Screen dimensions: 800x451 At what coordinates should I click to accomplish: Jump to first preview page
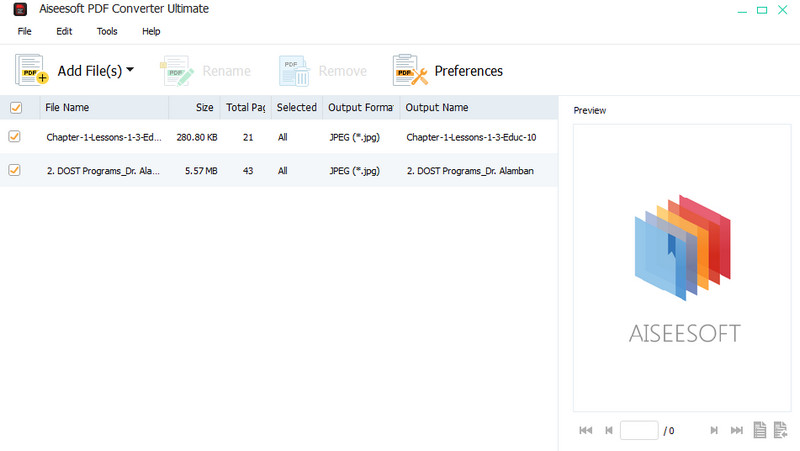tap(586, 431)
